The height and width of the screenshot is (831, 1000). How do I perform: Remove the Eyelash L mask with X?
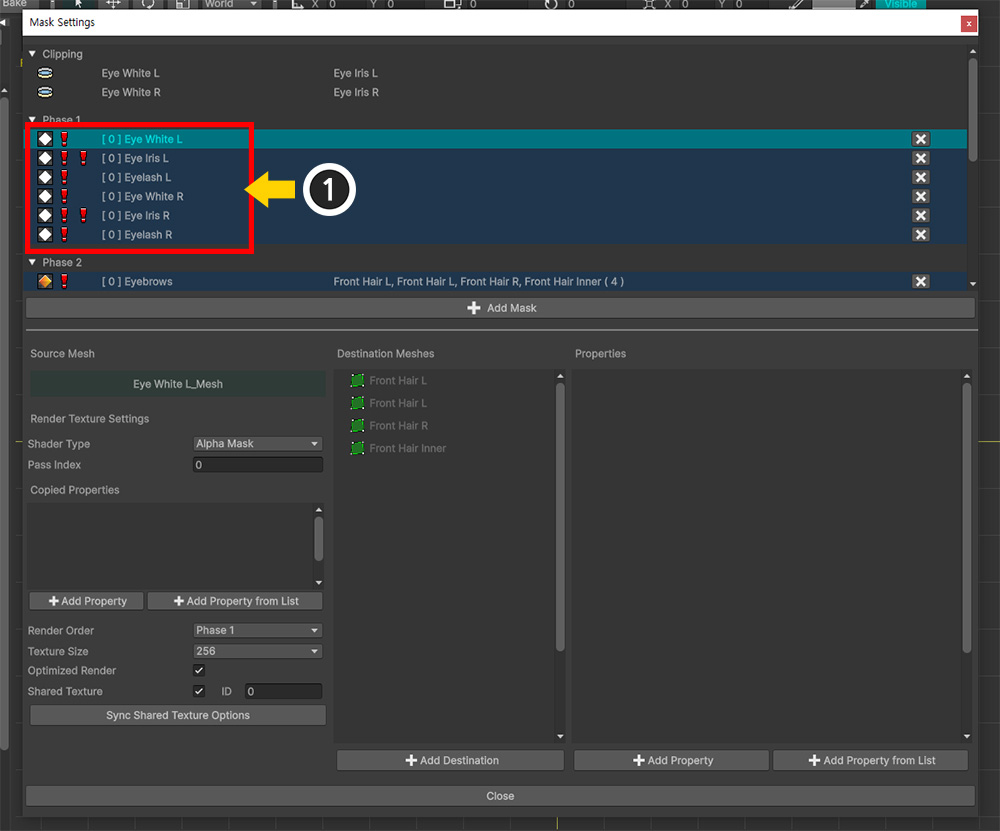pos(920,177)
